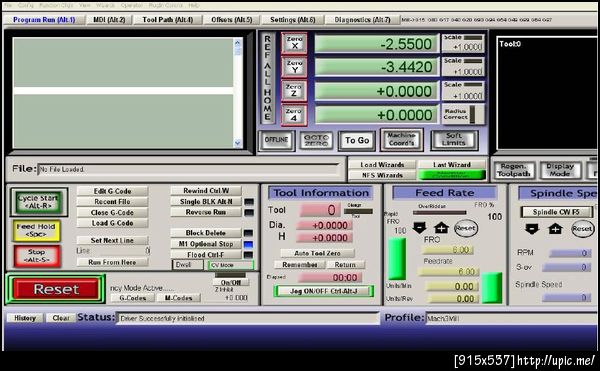Image resolution: width=600 pixels, height=371 pixels.
Task: Click the G-Codes reference button
Action: coord(133,298)
